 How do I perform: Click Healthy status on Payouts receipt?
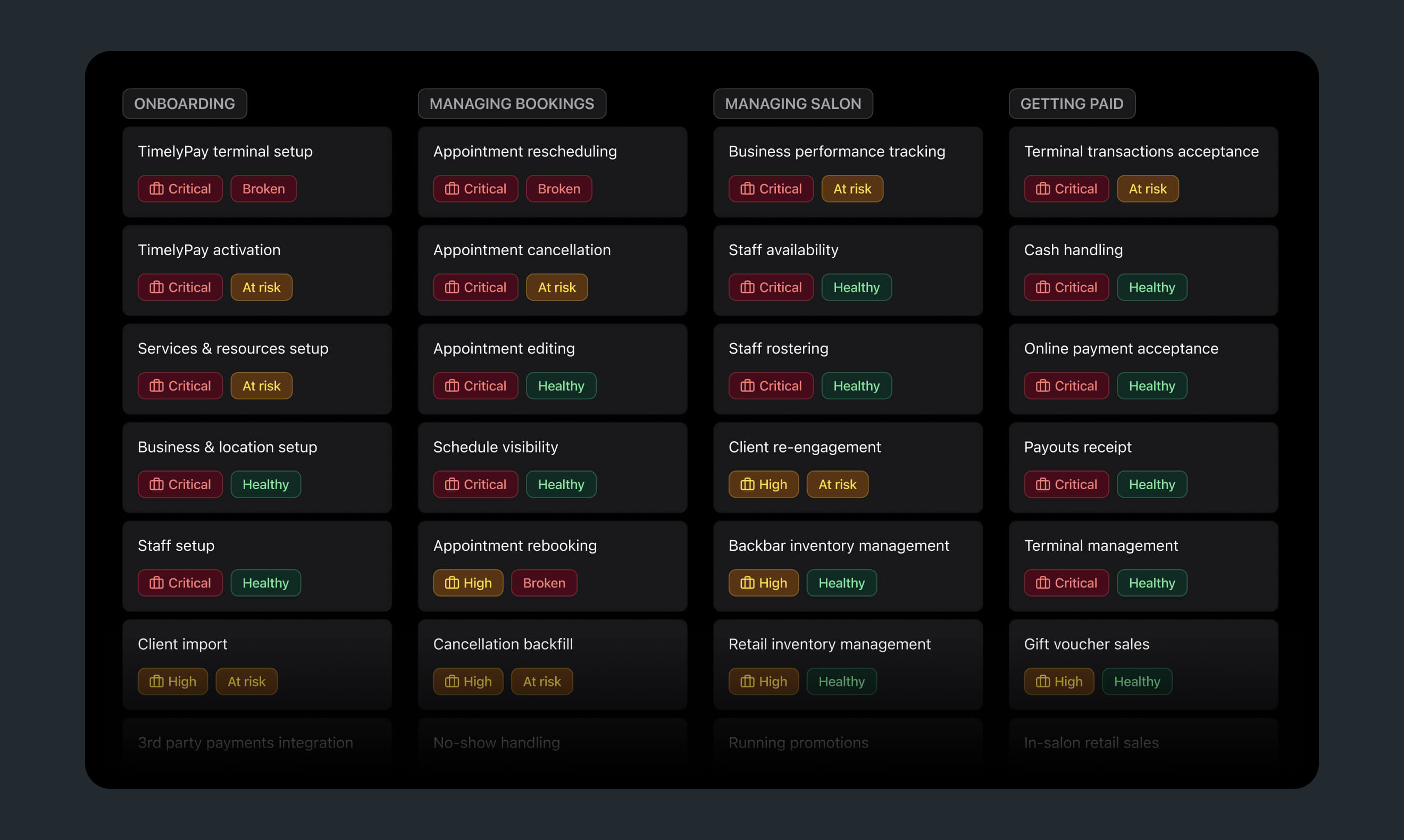click(1151, 484)
